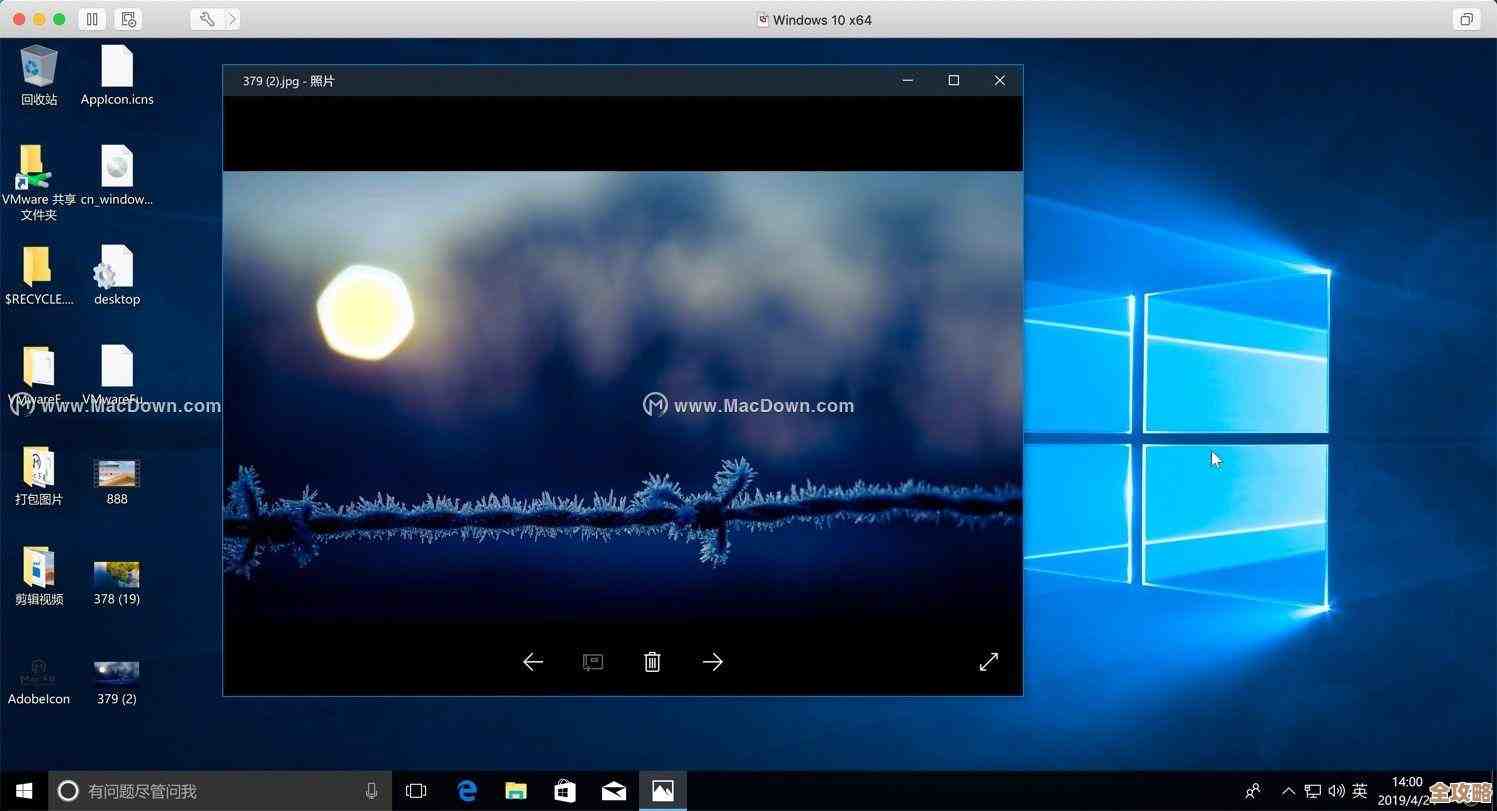
Task: Expand the hidden system tray icons chevron
Action: [1288, 791]
